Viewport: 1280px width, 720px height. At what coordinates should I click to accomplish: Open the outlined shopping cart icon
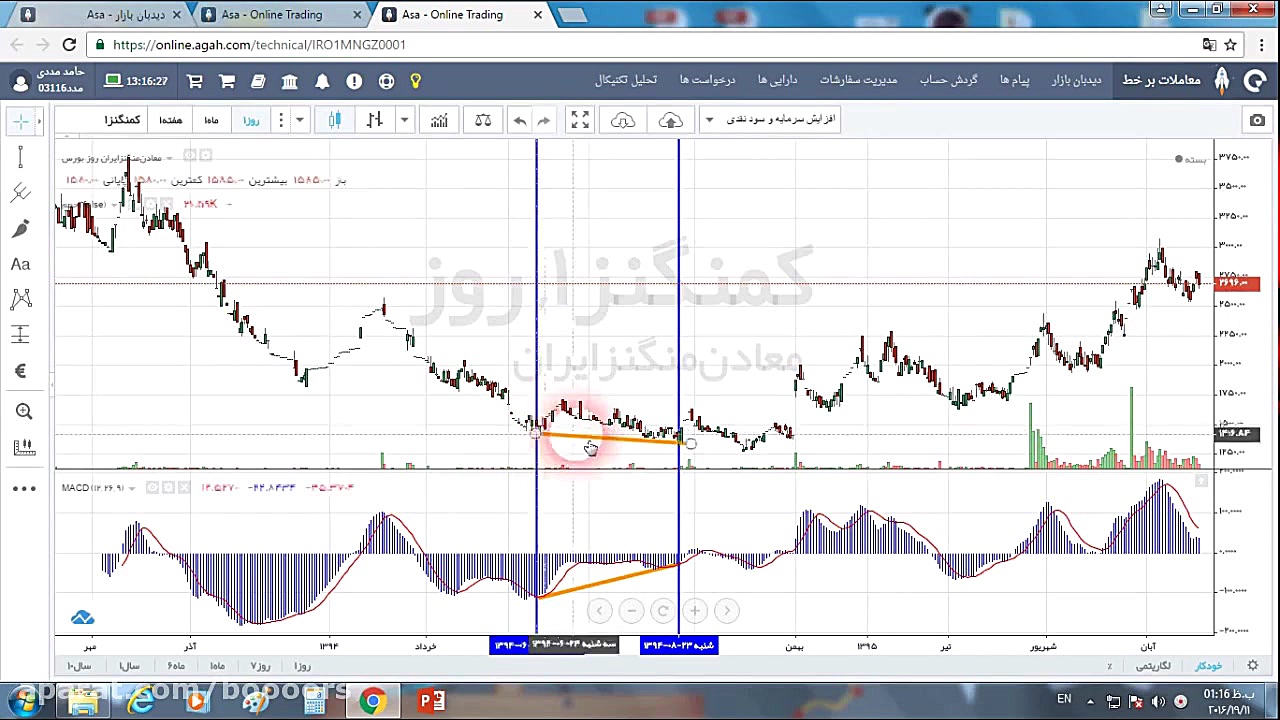coord(195,81)
